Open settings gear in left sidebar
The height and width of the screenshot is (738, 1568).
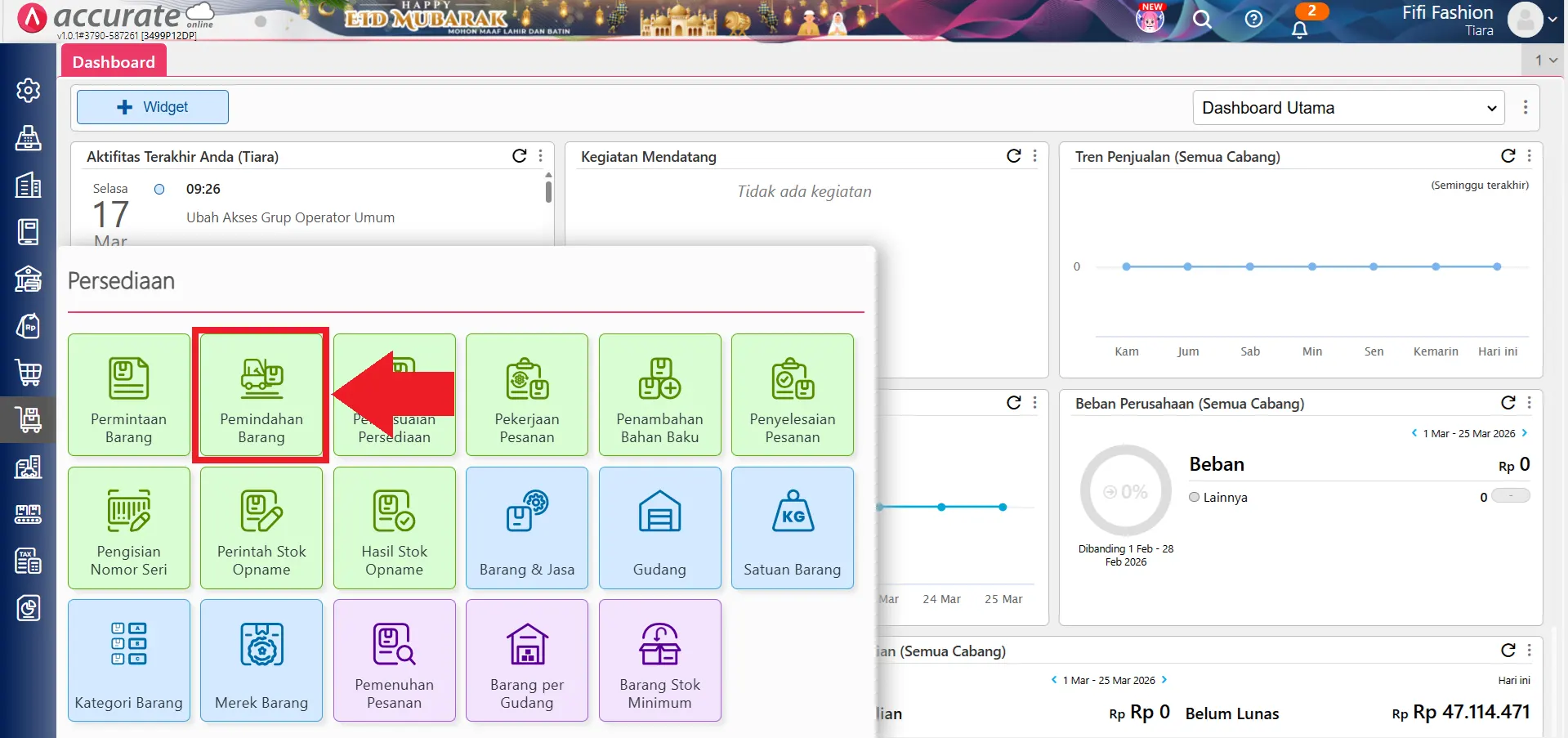tap(28, 90)
